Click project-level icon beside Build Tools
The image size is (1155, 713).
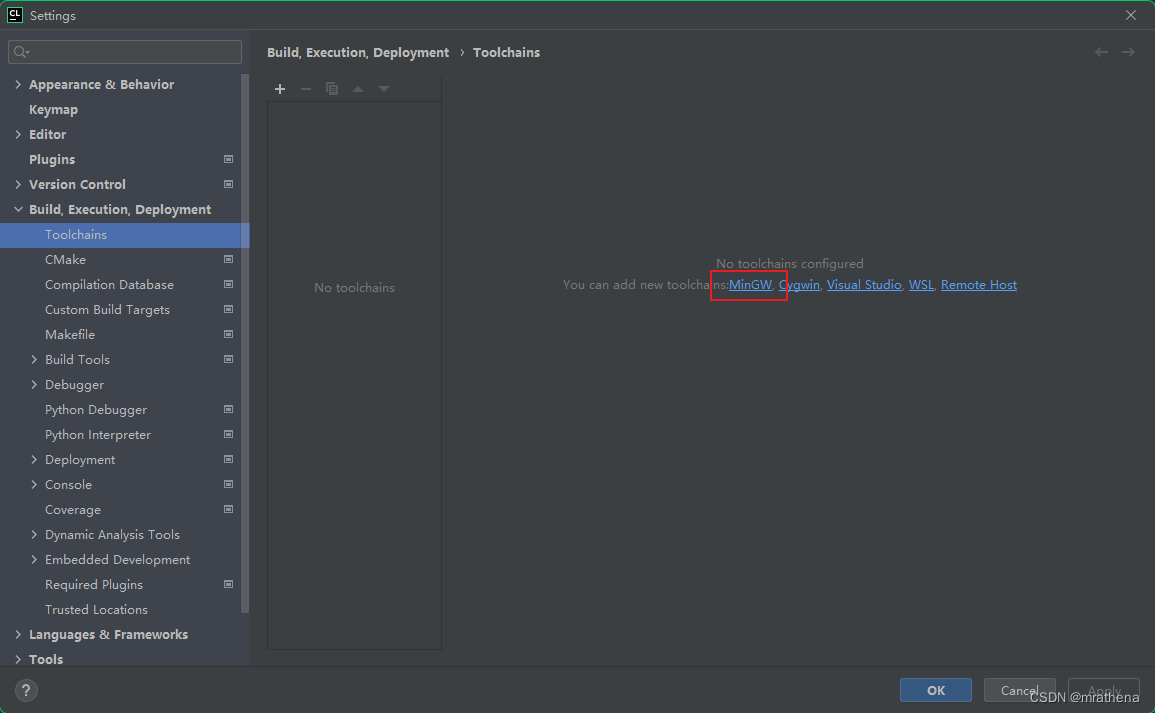point(228,359)
